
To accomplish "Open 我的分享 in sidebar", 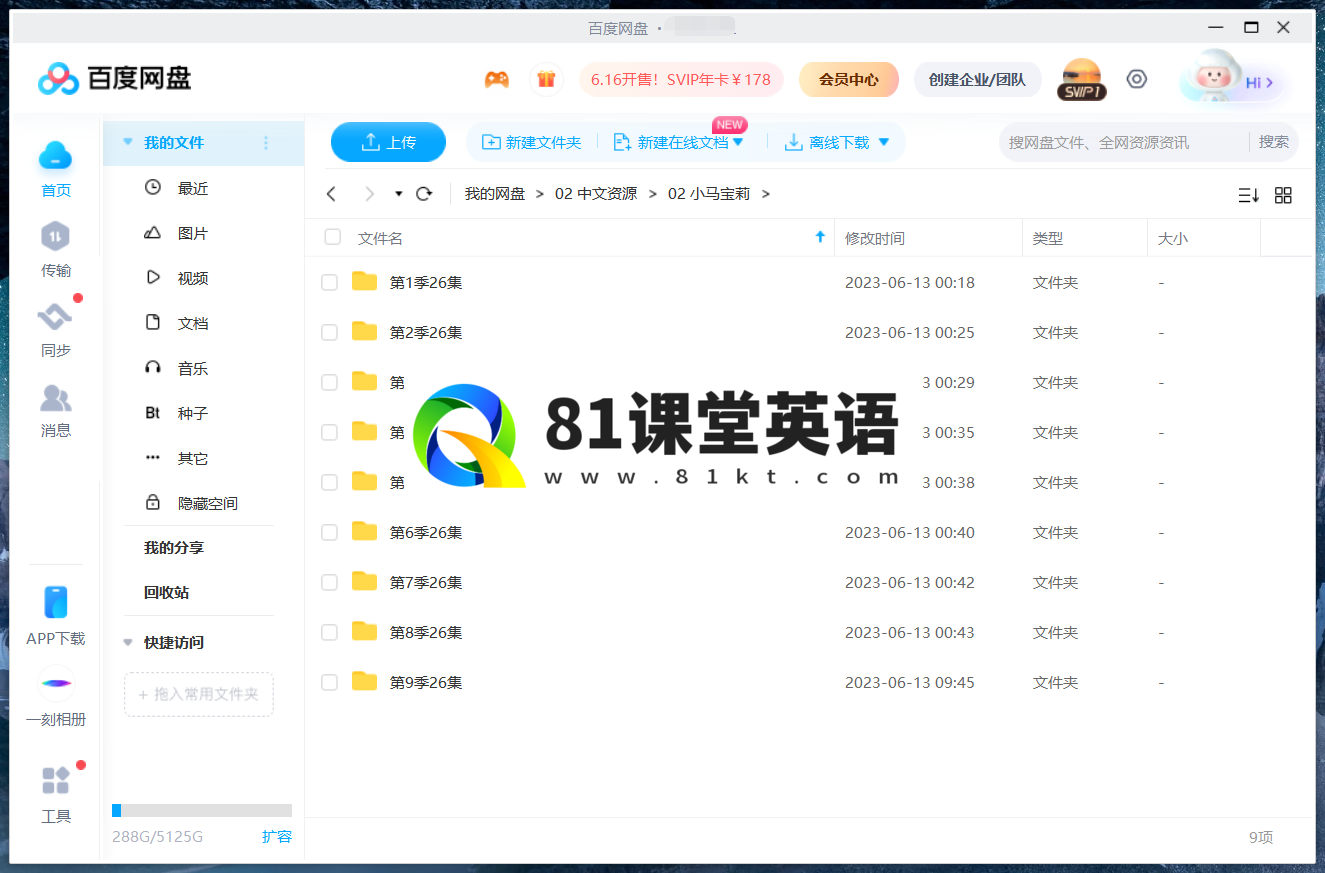I will pyautogui.click(x=174, y=548).
